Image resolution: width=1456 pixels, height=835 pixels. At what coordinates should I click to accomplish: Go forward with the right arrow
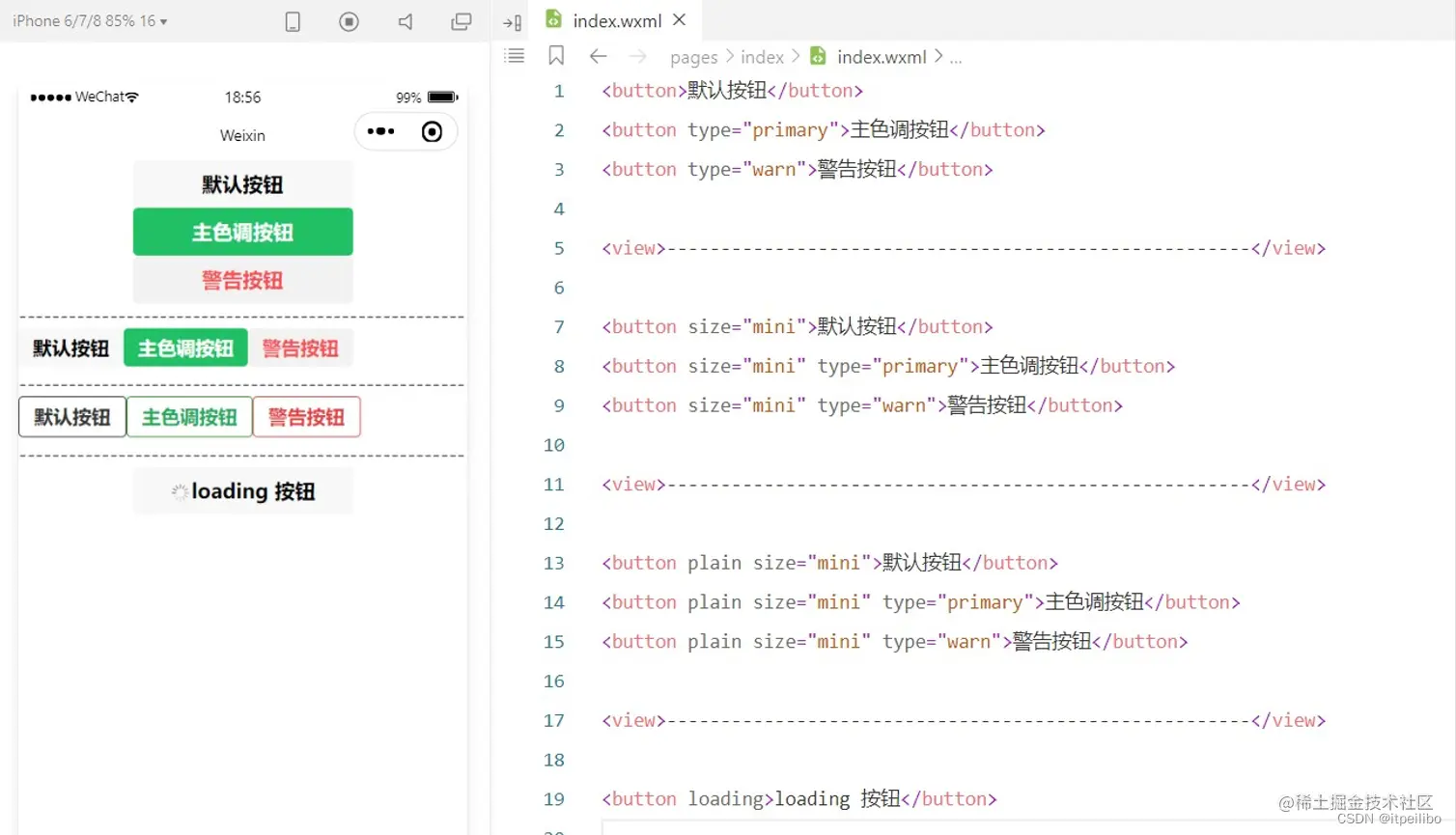(638, 56)
